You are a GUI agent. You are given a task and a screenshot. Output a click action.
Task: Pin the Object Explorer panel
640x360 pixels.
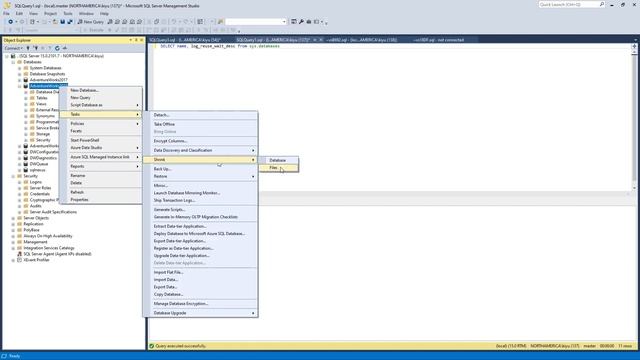coord(136,40)
